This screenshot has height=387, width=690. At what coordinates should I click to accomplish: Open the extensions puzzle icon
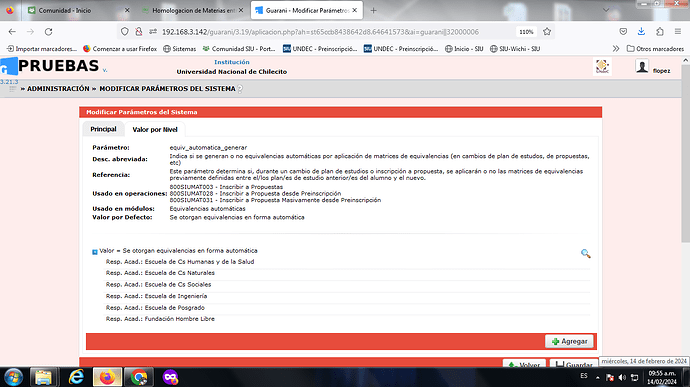coord(660,32)
